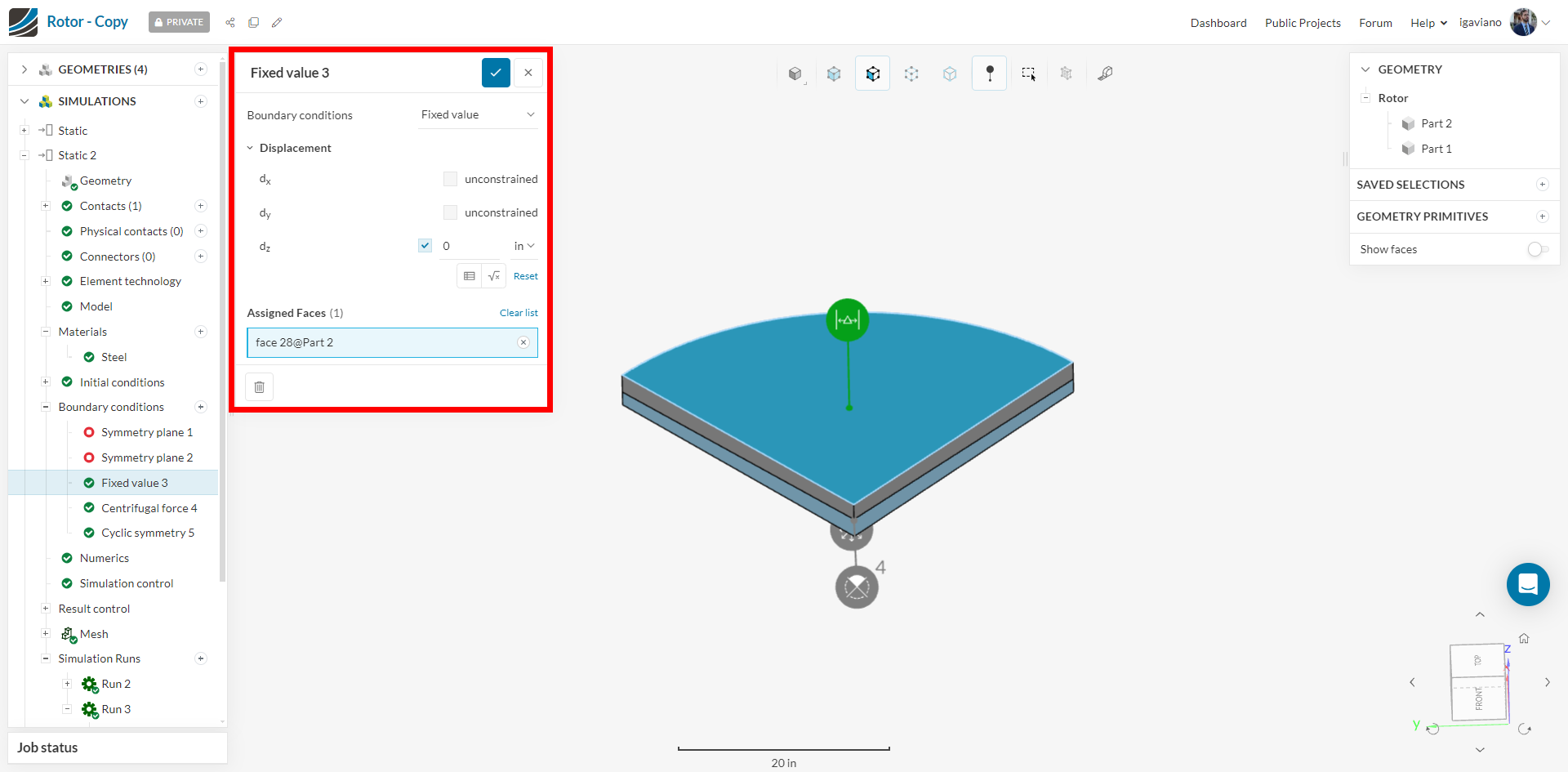Image resolution: width=1568 pixels, height=772 pixels.
Task: Activate the dotted-cube edge selection tool
Action: pyautogui.click(x=911, y=74)
